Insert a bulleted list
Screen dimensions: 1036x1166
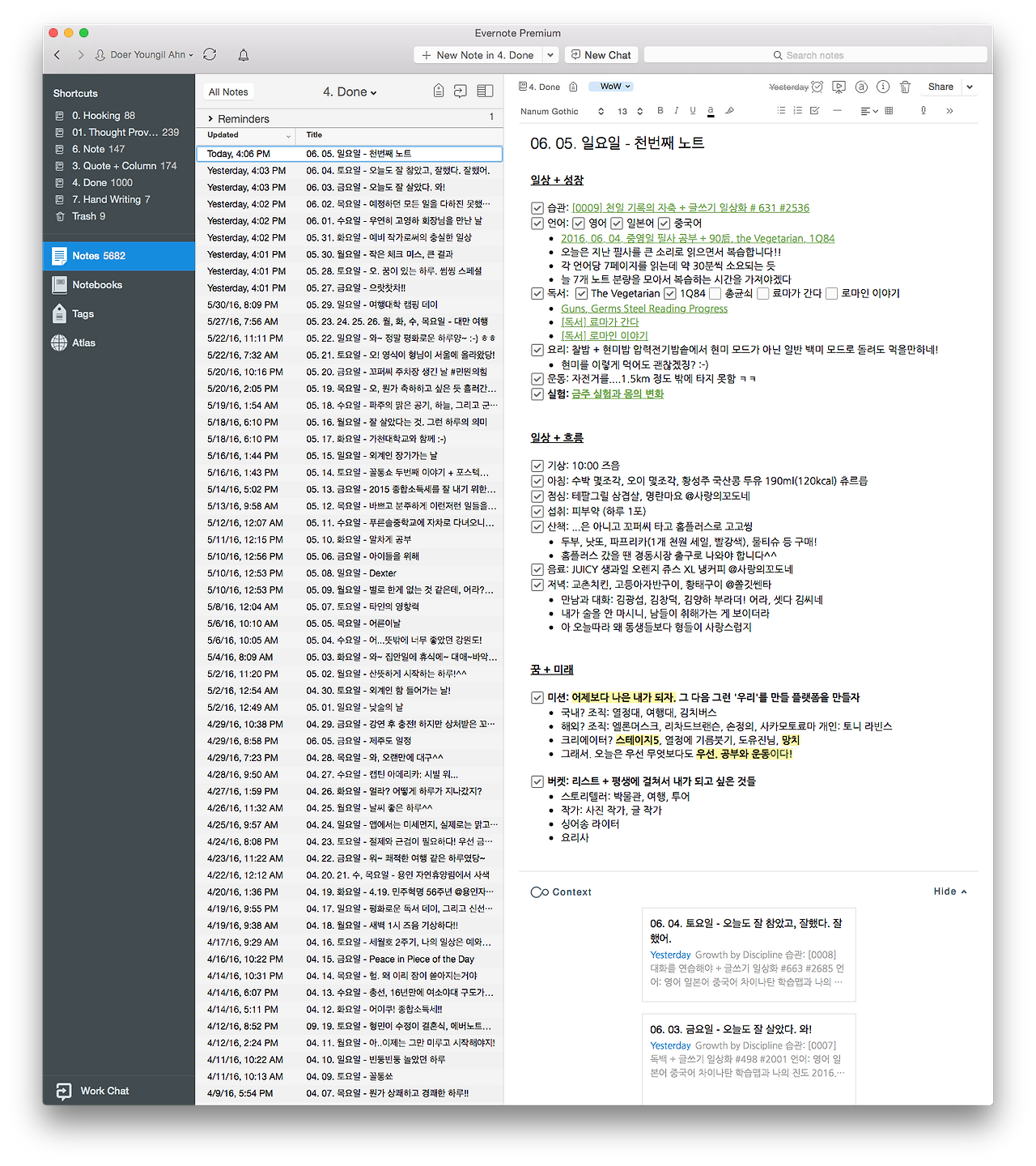coord(781,111)
